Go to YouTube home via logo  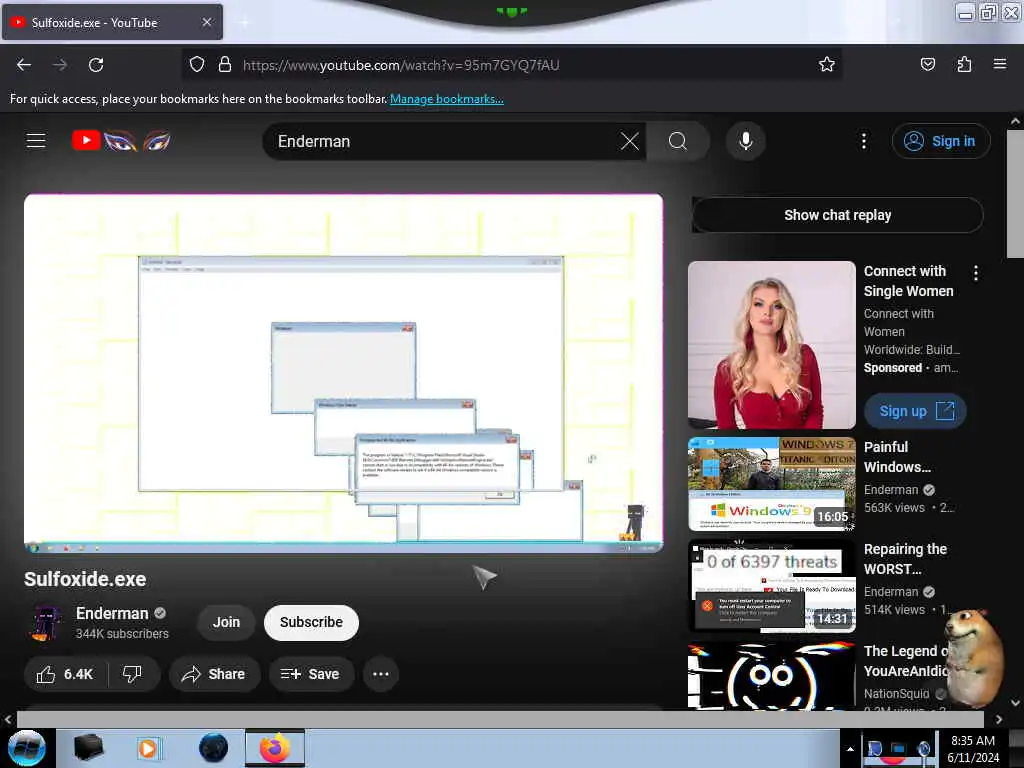pos(121,140)
